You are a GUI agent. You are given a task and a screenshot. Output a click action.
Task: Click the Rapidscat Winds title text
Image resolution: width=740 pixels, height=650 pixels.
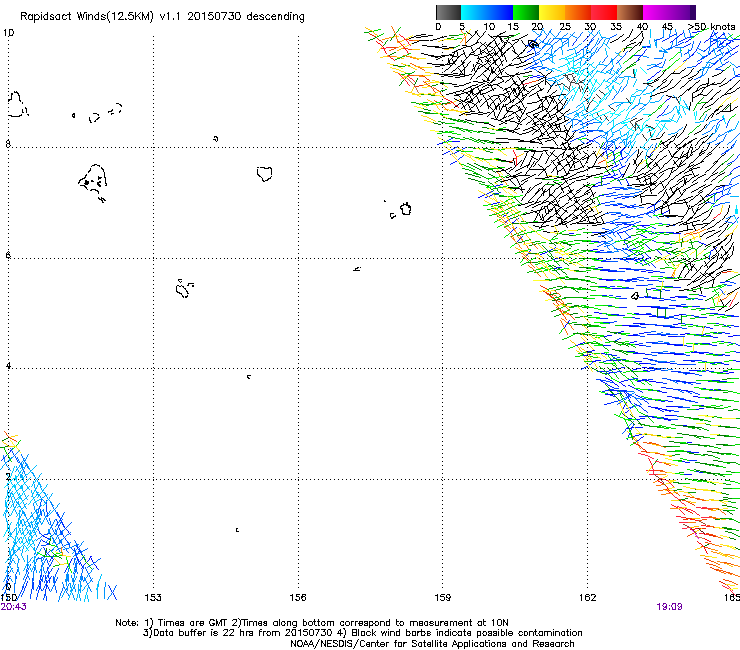click(162, 17)
